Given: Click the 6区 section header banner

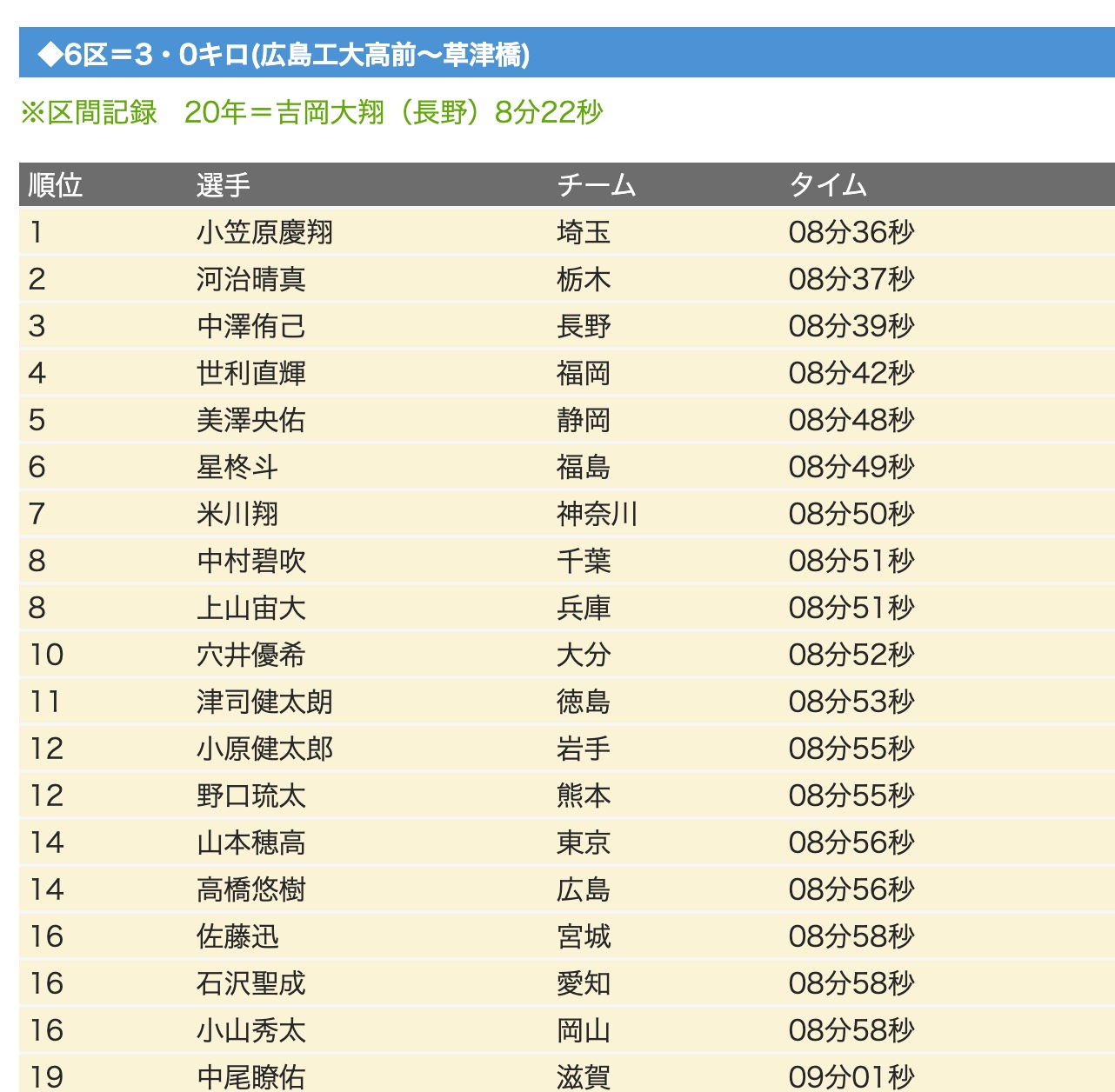Looking at the screenshot, I should [567, 53].
